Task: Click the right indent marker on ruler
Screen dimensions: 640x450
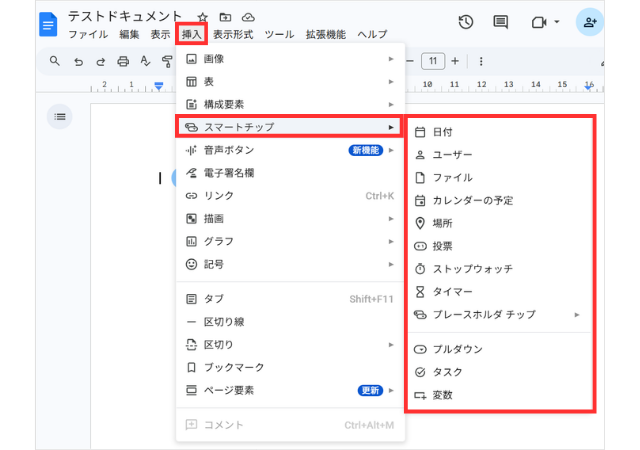Action: click(x=589, y=87)
